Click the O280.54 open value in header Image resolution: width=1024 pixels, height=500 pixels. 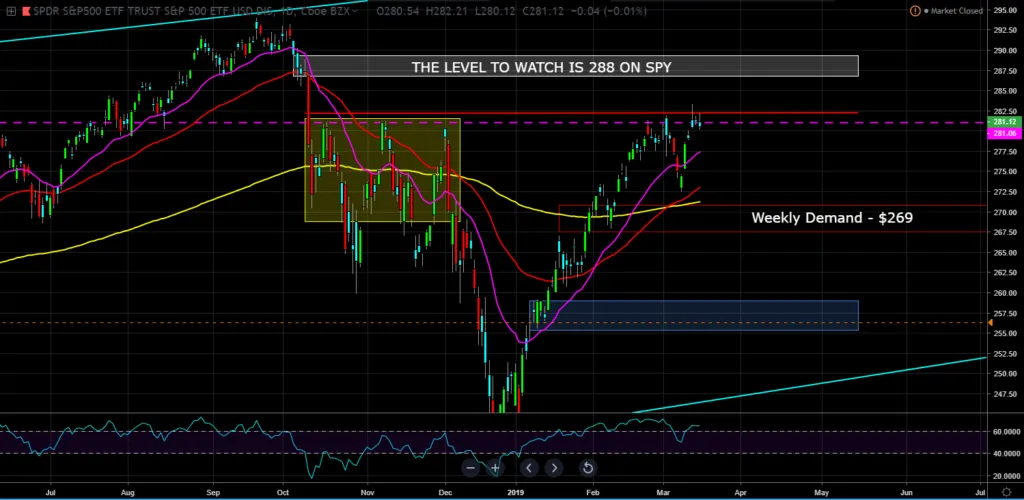pyautogui.click(x=398, y=11)
